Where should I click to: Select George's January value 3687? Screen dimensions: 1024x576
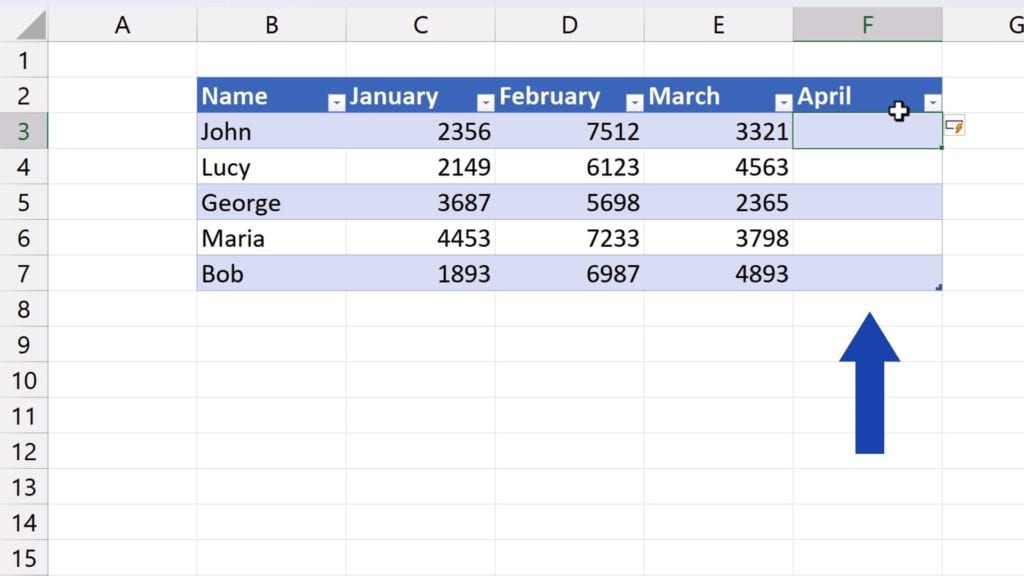click(421, 202)
